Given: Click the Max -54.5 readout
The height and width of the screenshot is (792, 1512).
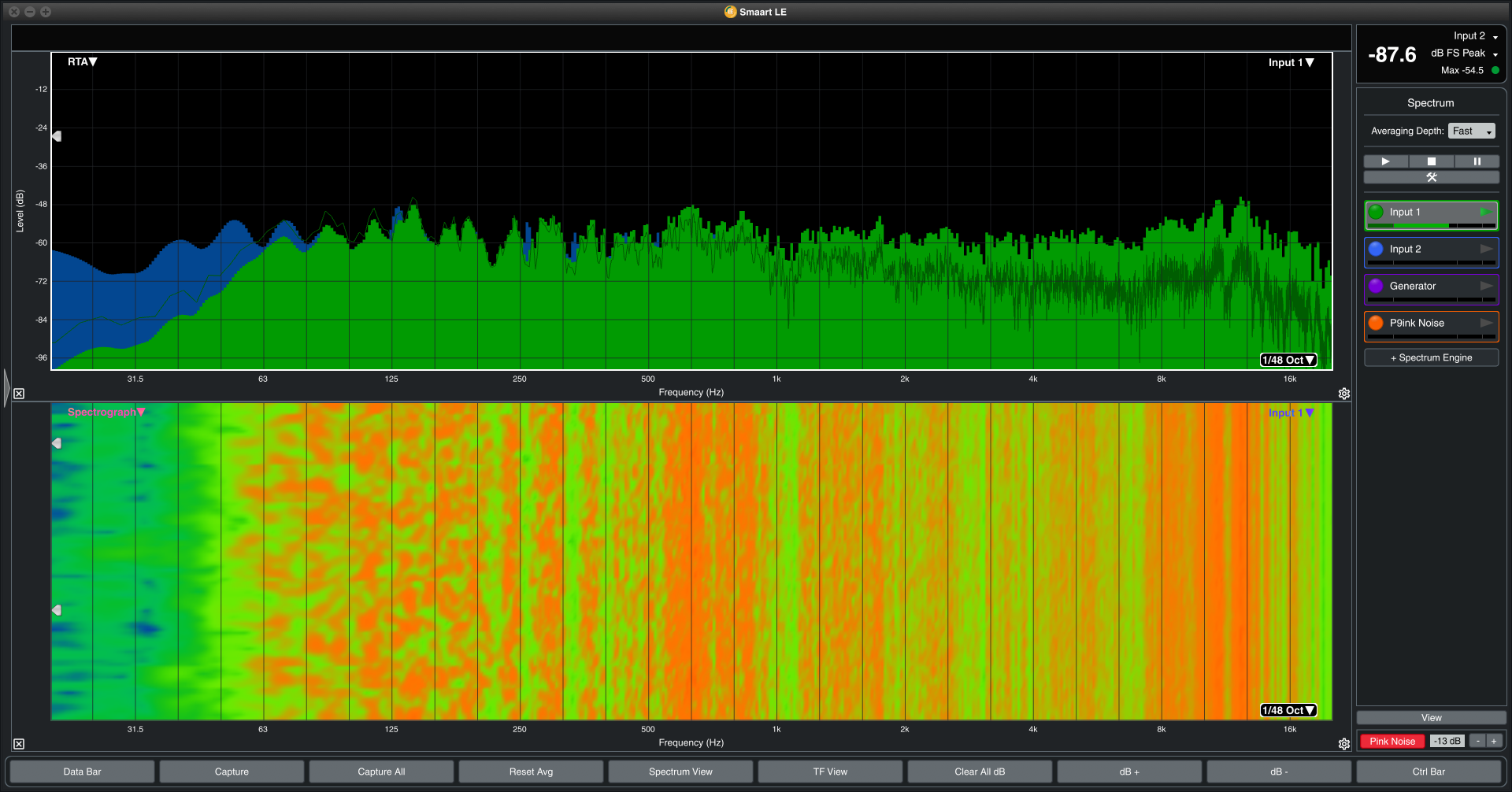Looking at the screenshot, I should 1462,71.
